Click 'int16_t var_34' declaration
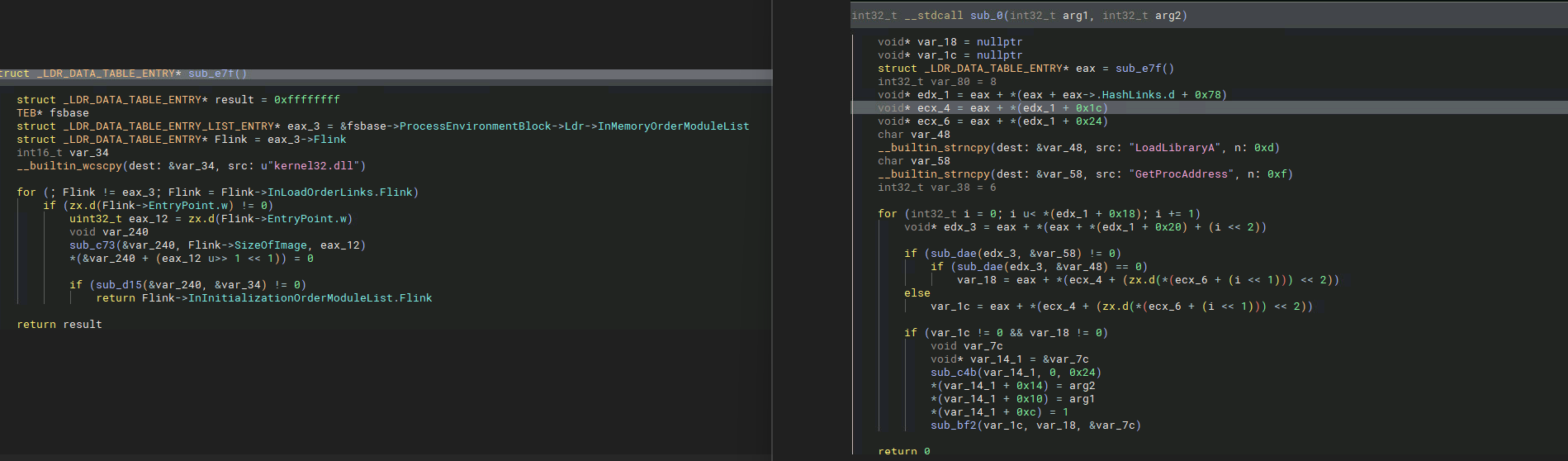 63,153
